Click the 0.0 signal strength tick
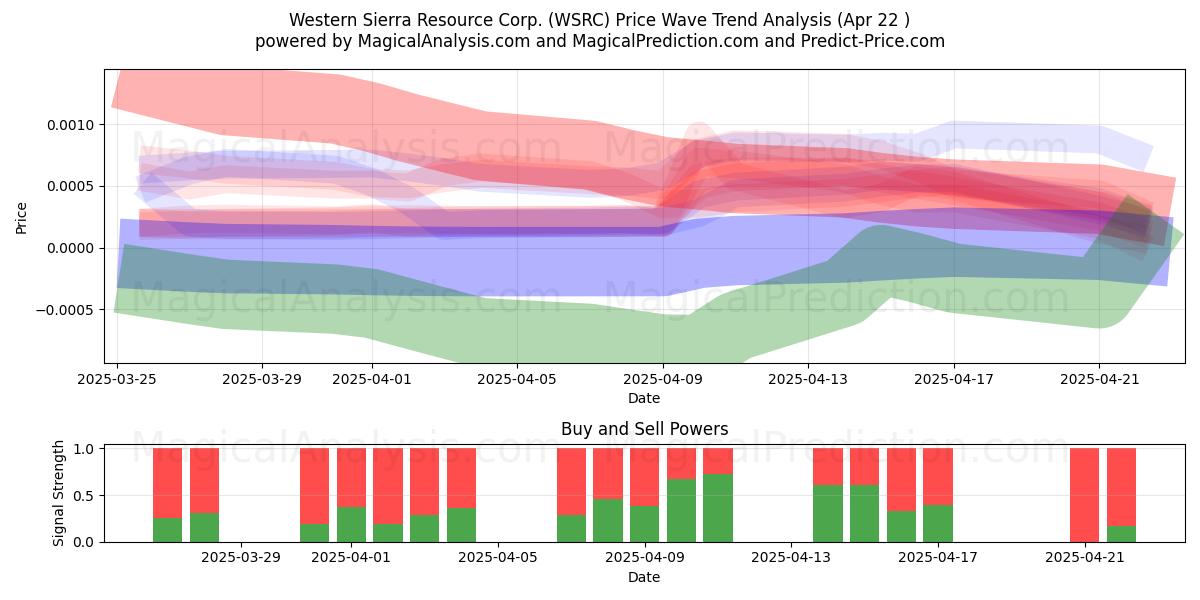1200x600 pixels. (x=85, y=542)
